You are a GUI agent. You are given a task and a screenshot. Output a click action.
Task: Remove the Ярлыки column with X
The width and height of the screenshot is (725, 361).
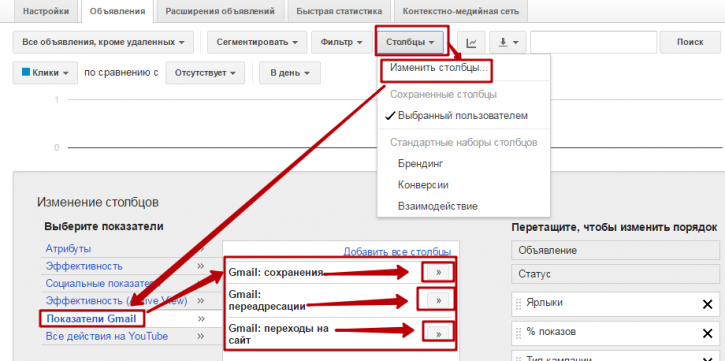[x=707, y=304]
